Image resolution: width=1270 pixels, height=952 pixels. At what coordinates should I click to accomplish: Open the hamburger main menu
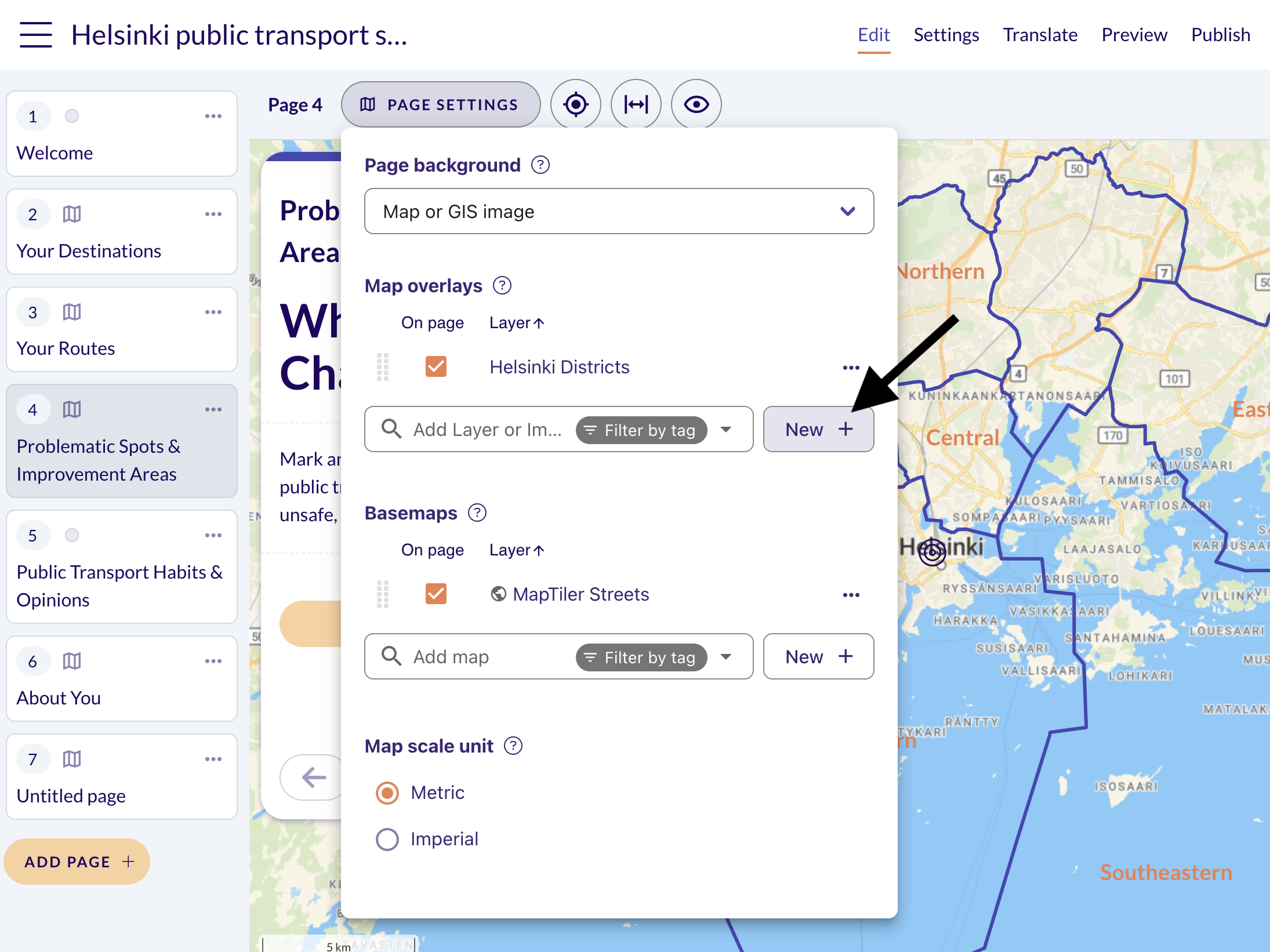(35, 35)
